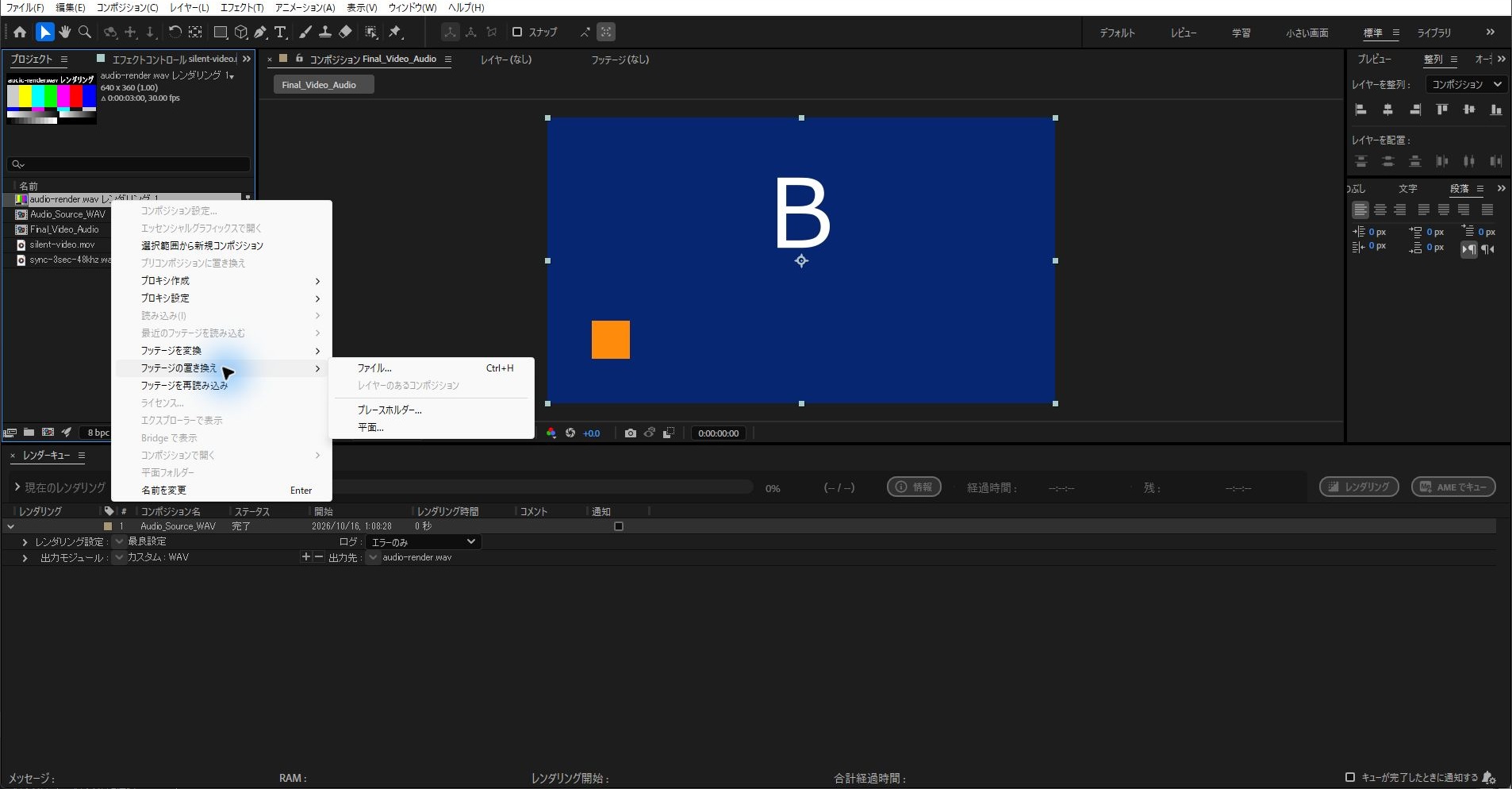Click the snapshot camera icon in the viewer

tap(630, 433)
